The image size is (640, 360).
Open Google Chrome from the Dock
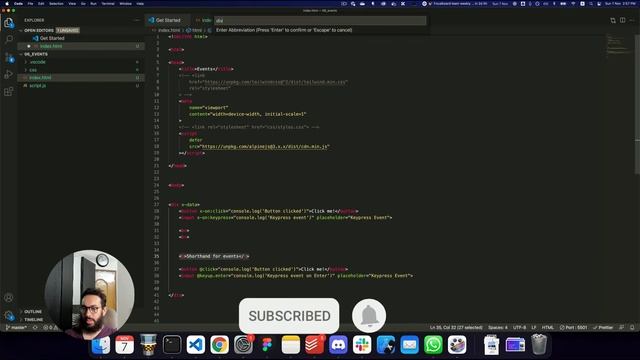pos(219,345)
